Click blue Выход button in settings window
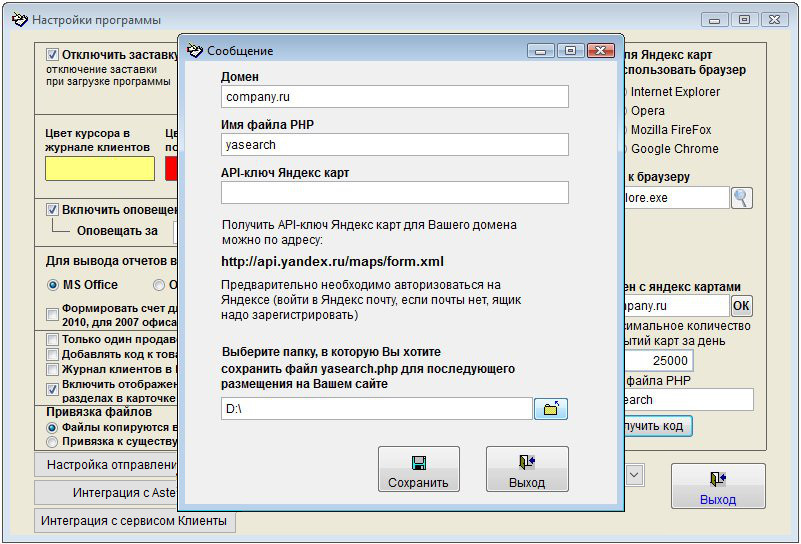 (718, 486)
